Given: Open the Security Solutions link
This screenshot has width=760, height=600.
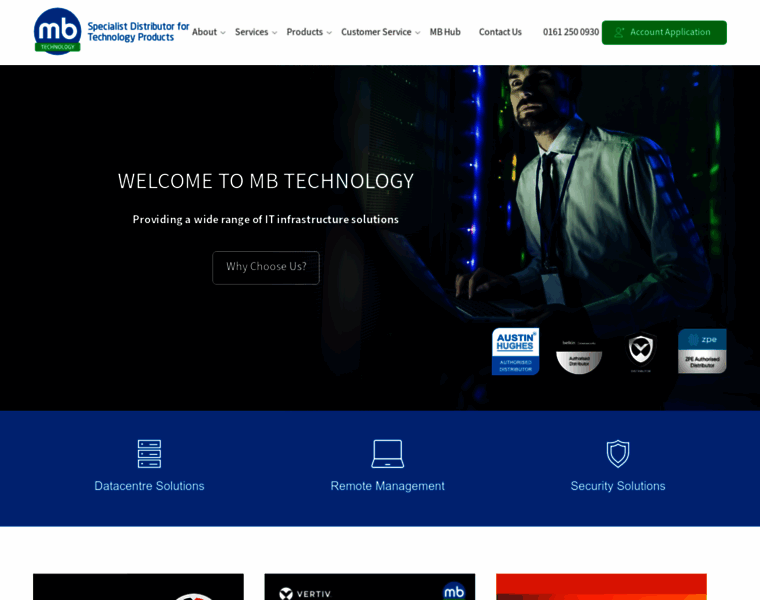Looking at the screenshot, I should point(618,486).
